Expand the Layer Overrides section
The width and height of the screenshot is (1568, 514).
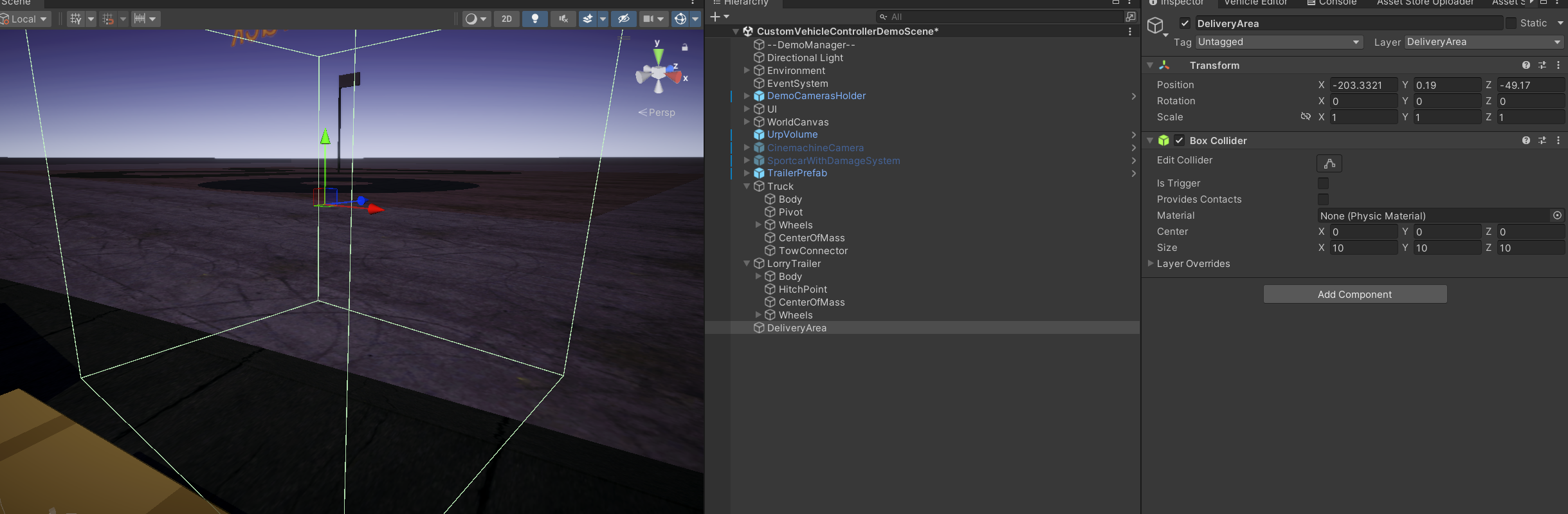tap(1151, 263)
